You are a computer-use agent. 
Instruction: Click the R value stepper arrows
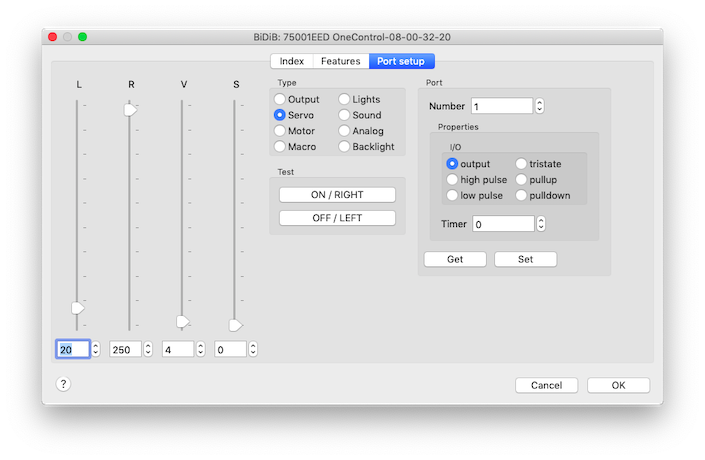click(x=148, y=349)
